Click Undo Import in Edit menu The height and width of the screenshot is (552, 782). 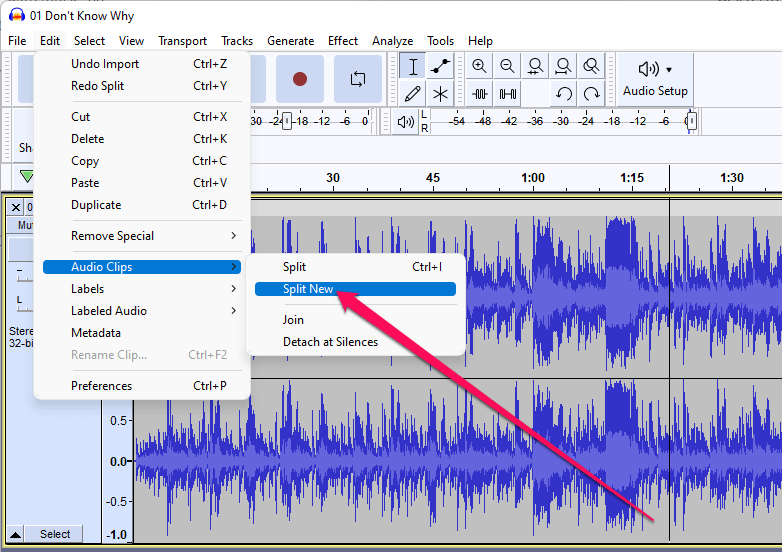click(142, 64)
